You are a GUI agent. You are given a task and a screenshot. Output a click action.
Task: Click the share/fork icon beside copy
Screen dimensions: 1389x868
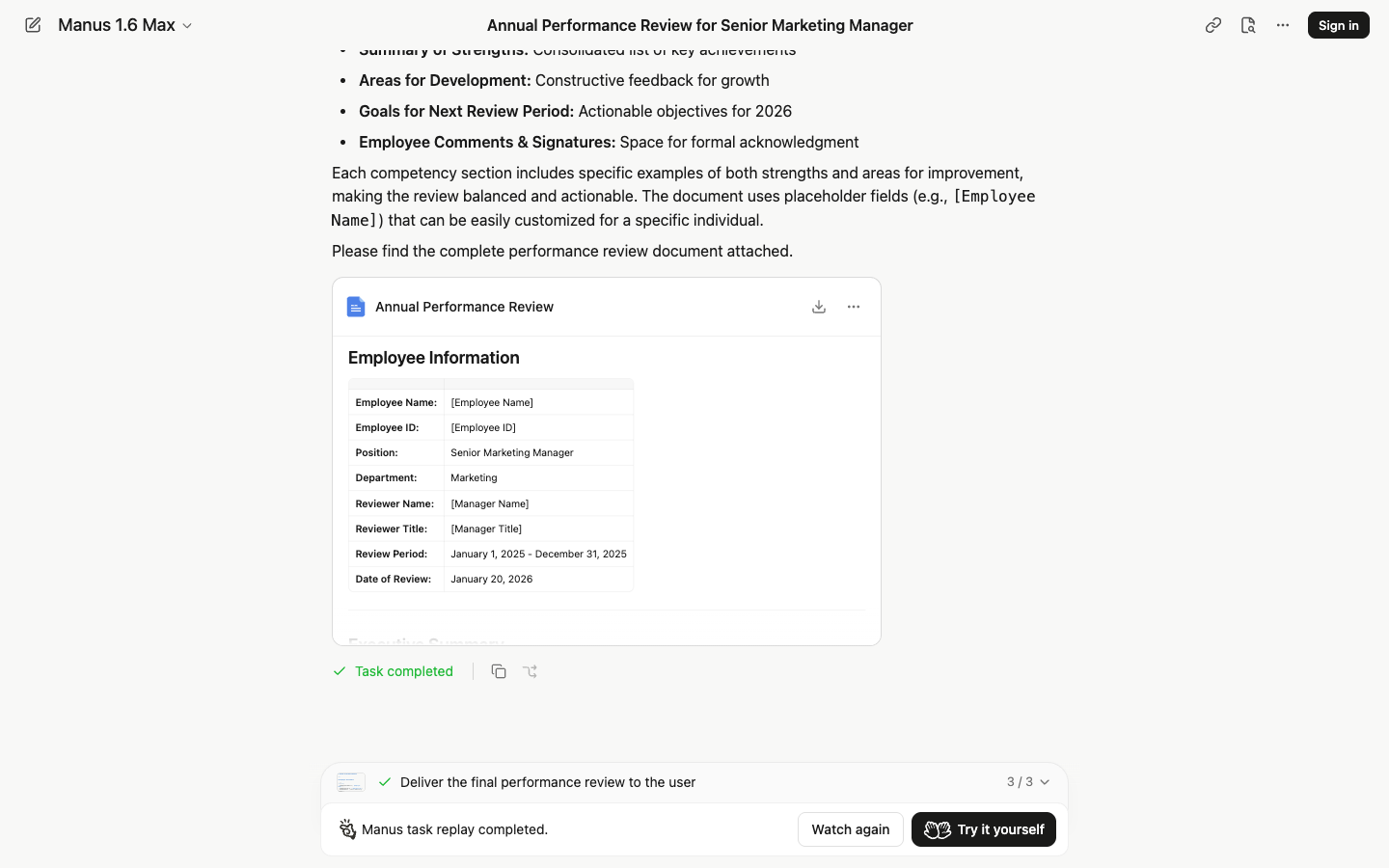pyautogui.click(x=531, y=671)
